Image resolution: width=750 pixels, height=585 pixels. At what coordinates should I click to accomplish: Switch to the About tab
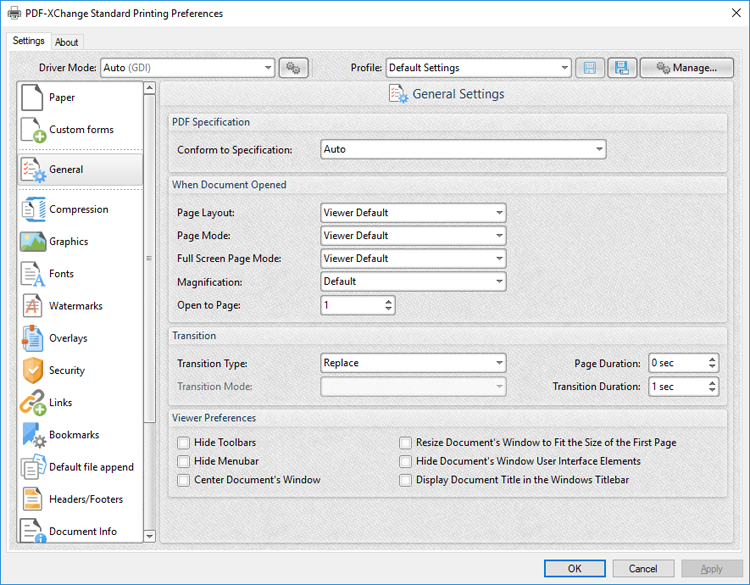[x=66, y=42]
